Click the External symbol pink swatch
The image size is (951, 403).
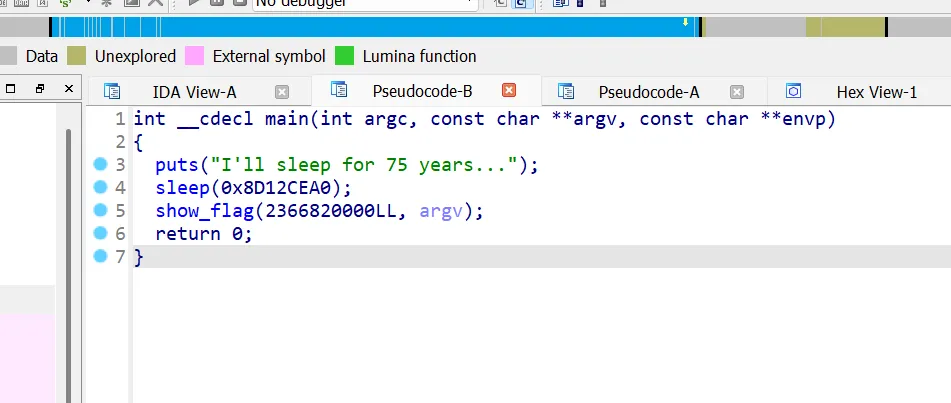click(x=195, y=56)
